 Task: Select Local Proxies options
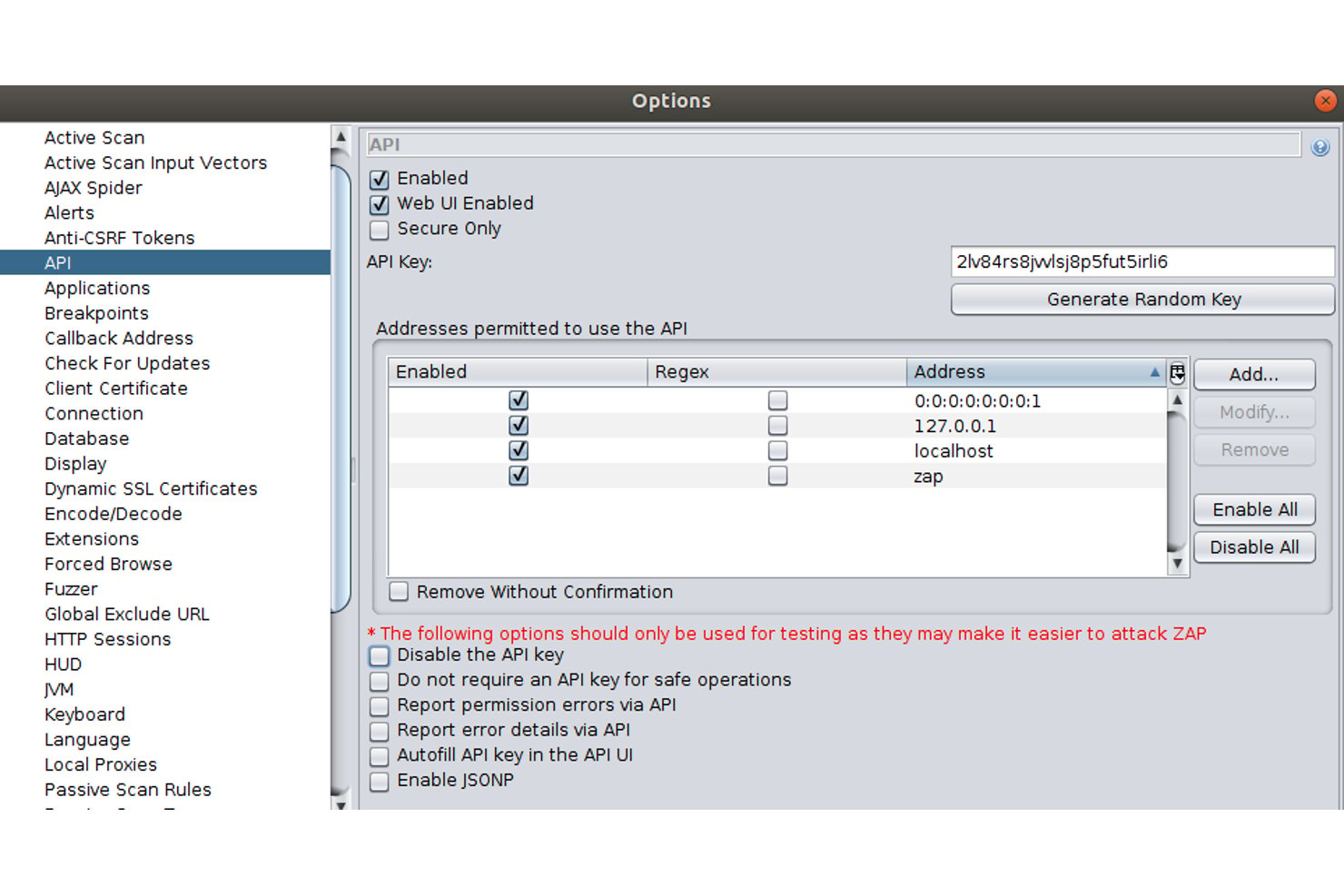tap(101, 765)
